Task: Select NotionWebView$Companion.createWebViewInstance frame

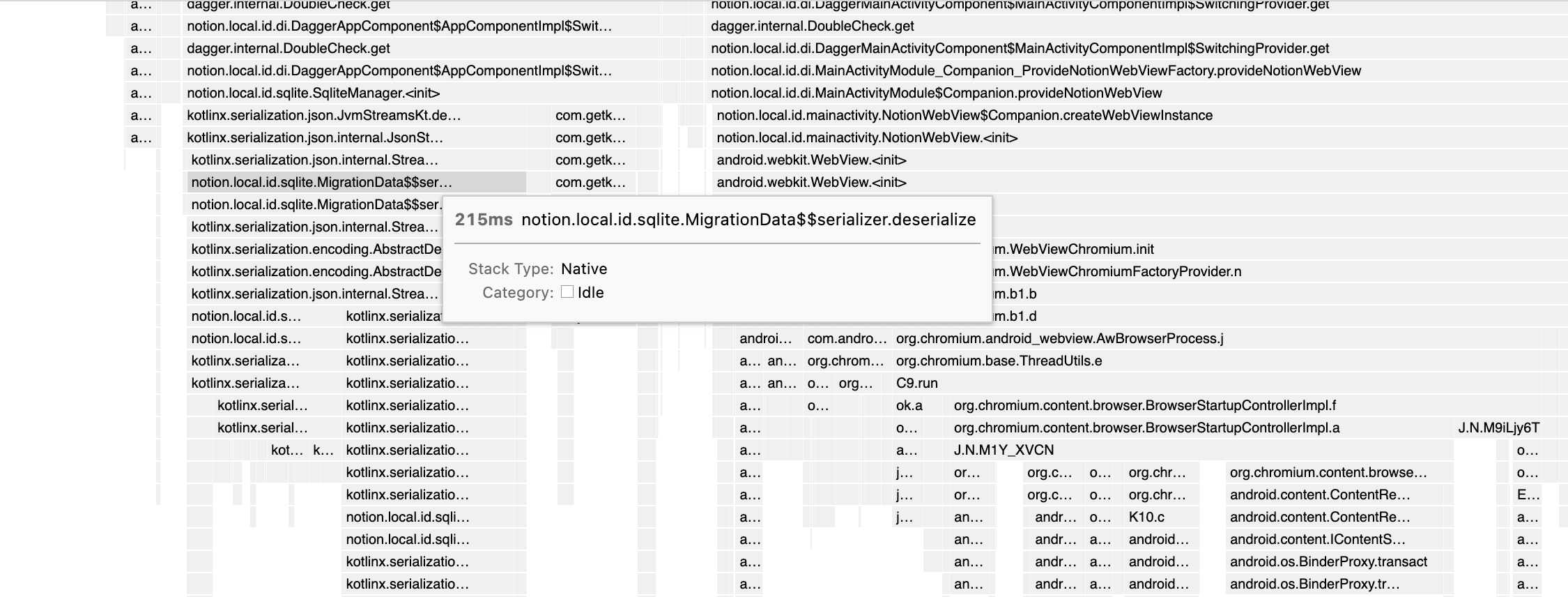Action: coord(964,116)
